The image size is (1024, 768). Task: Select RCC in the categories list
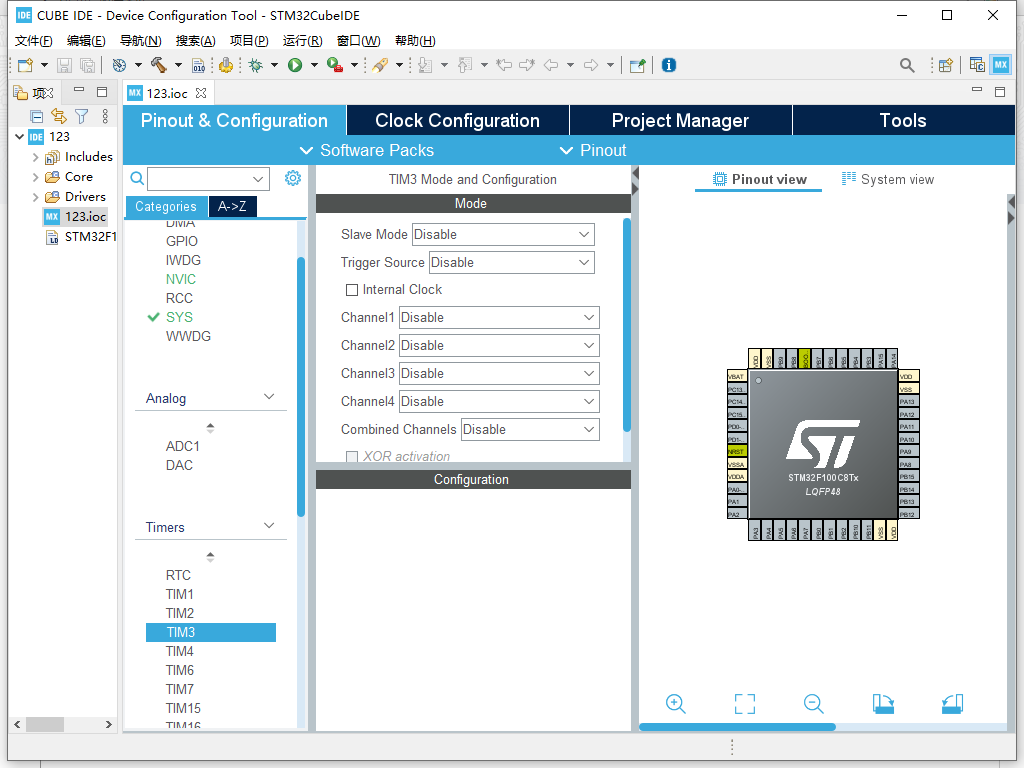pyautogui.click(x=179, y=298)
